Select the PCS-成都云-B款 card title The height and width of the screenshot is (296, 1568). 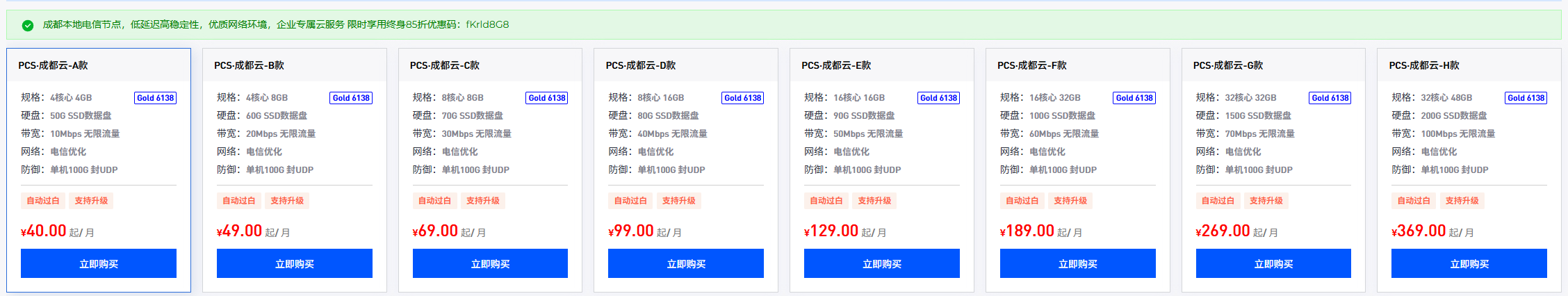[x=249, y=65]
